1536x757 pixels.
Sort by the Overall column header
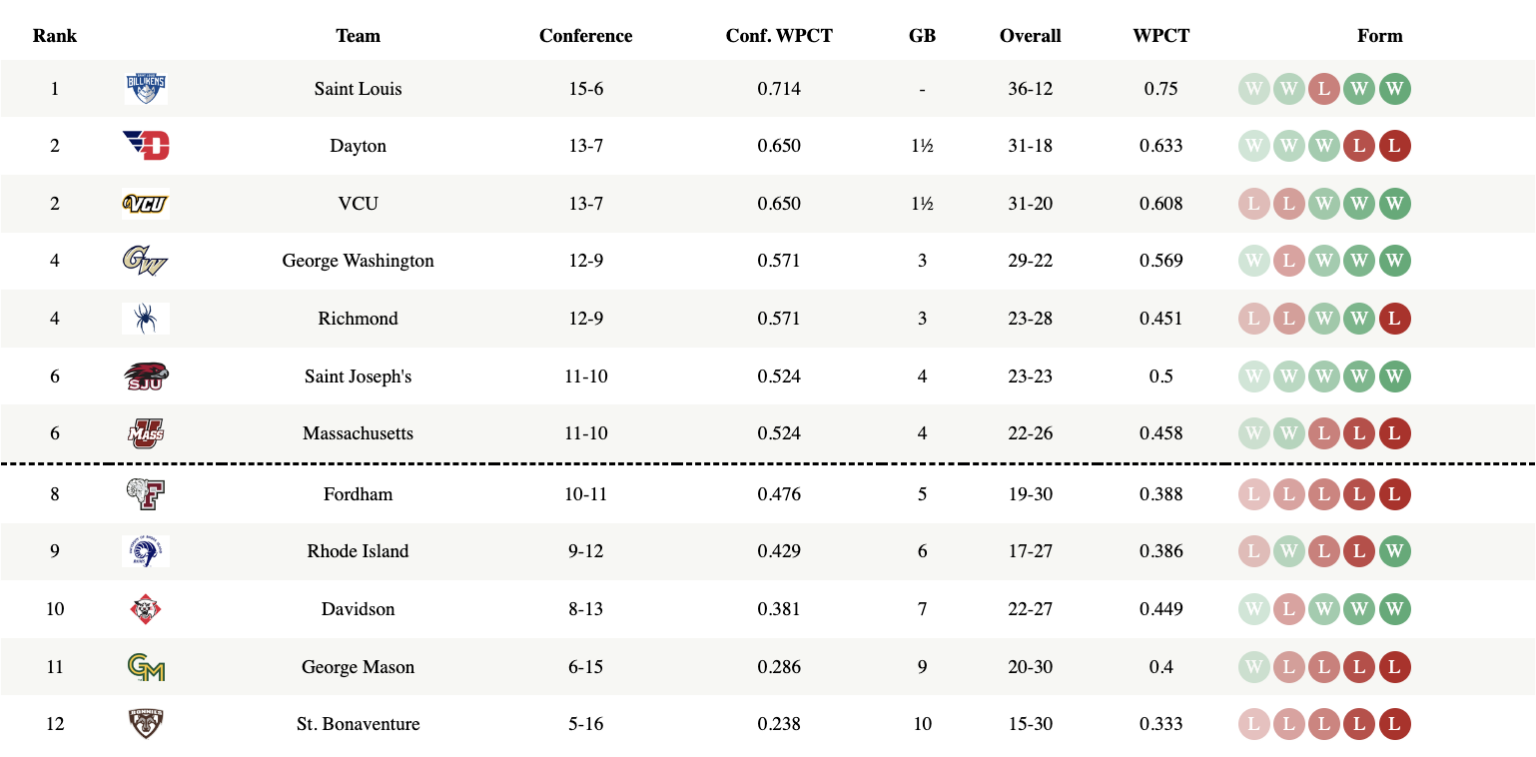(x=1030, y=36)
